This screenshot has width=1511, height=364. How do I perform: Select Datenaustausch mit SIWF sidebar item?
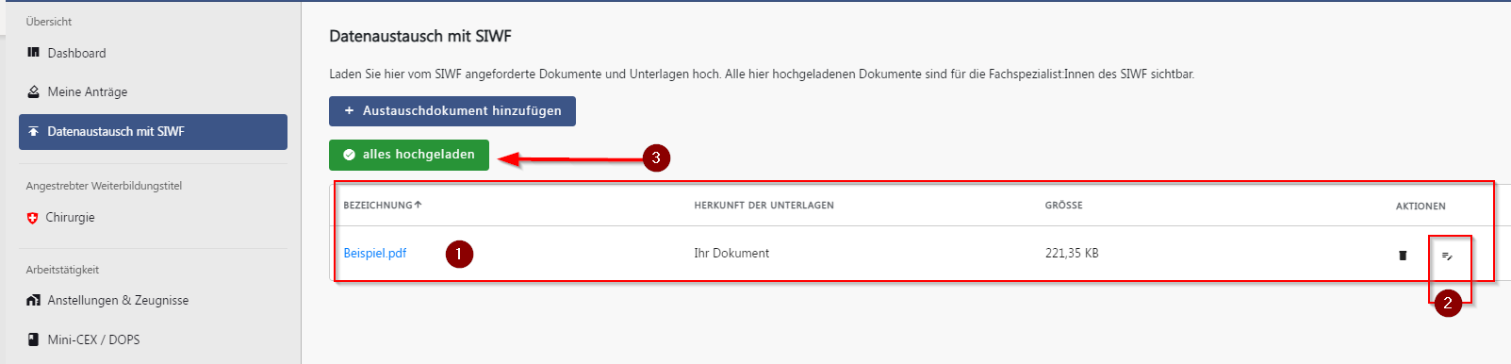pyautogui.click(x=152, y=132)
